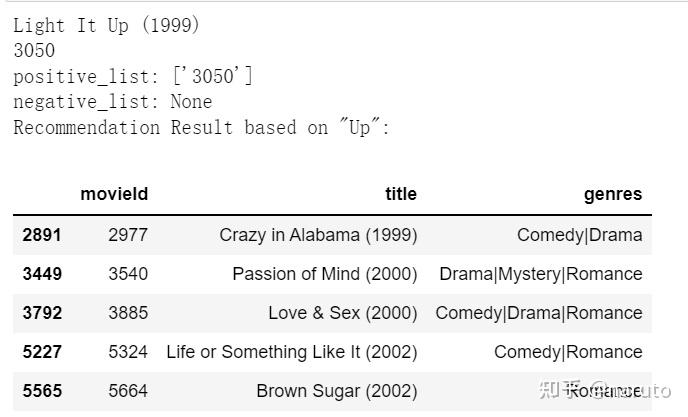Click movieId cell 5664
688x417 pixels.
[x=128, y=391]
